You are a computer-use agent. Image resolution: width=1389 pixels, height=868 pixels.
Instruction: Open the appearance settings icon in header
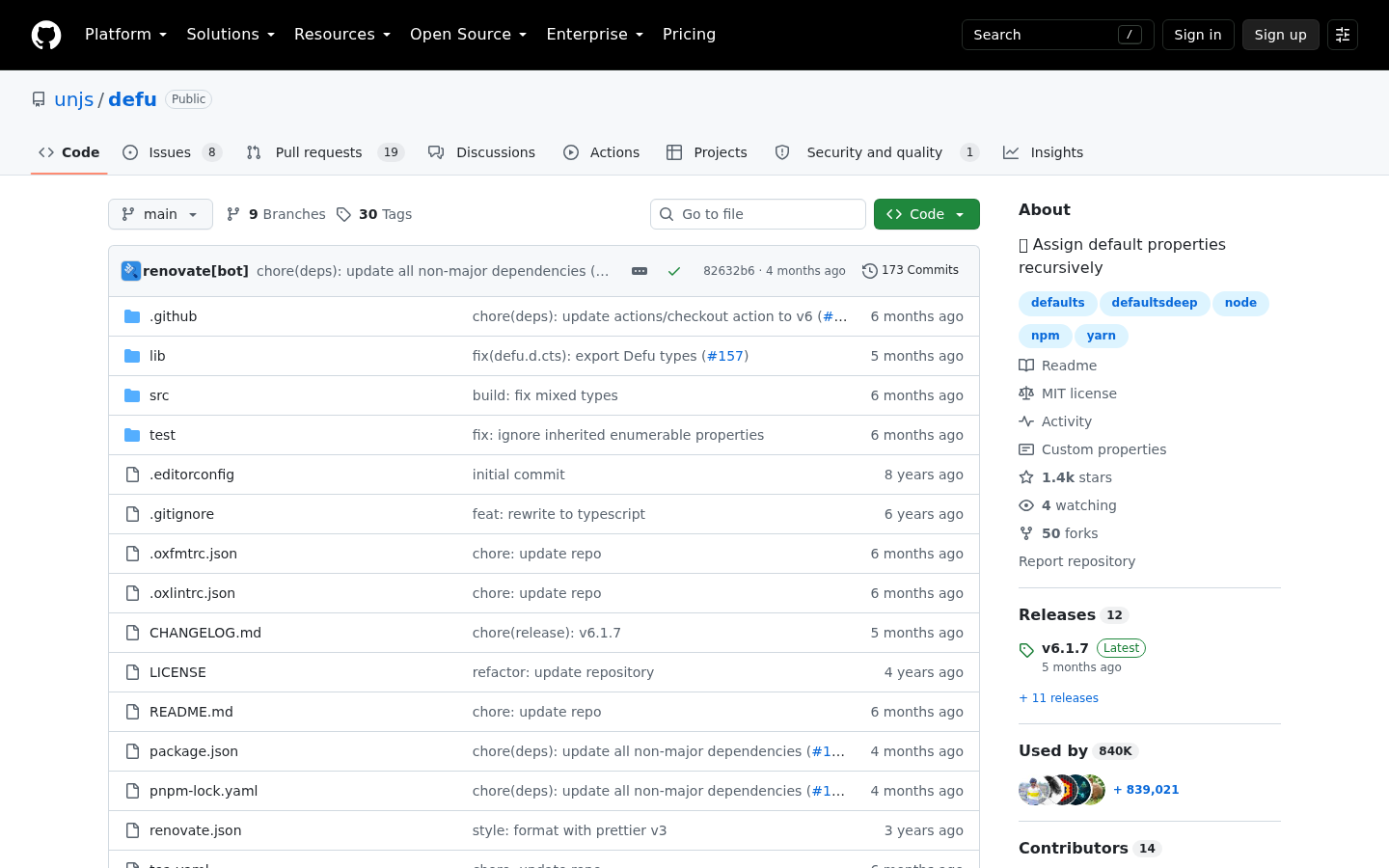tap(1343, 35)
